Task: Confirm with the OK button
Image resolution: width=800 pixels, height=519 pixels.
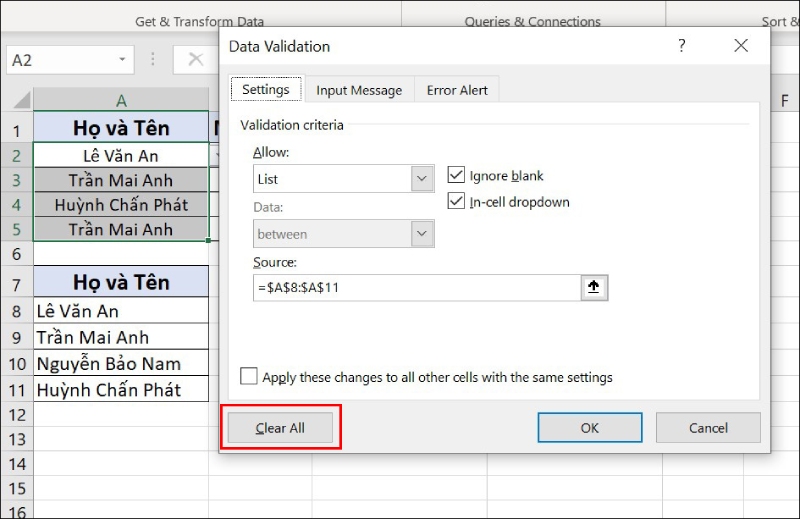Action: [x=590, y=428]
